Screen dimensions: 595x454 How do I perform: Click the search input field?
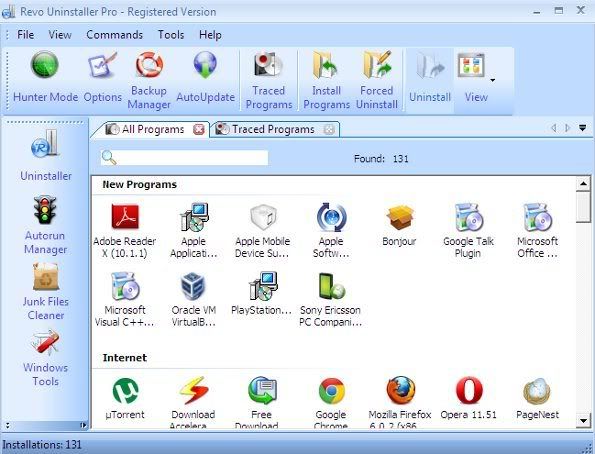click(184, 158)
